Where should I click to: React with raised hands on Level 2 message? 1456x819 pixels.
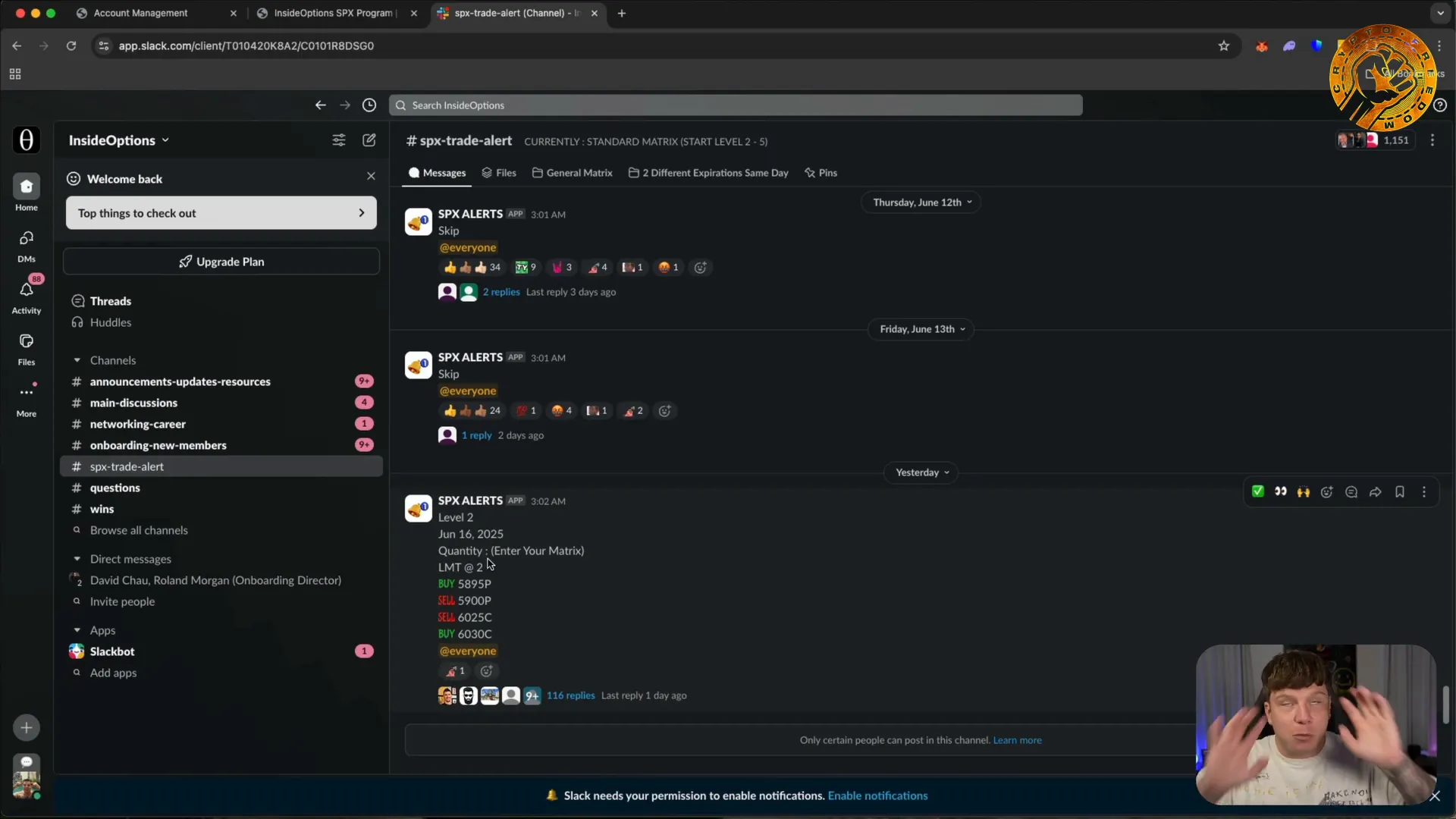click(x=1304, y=492)
